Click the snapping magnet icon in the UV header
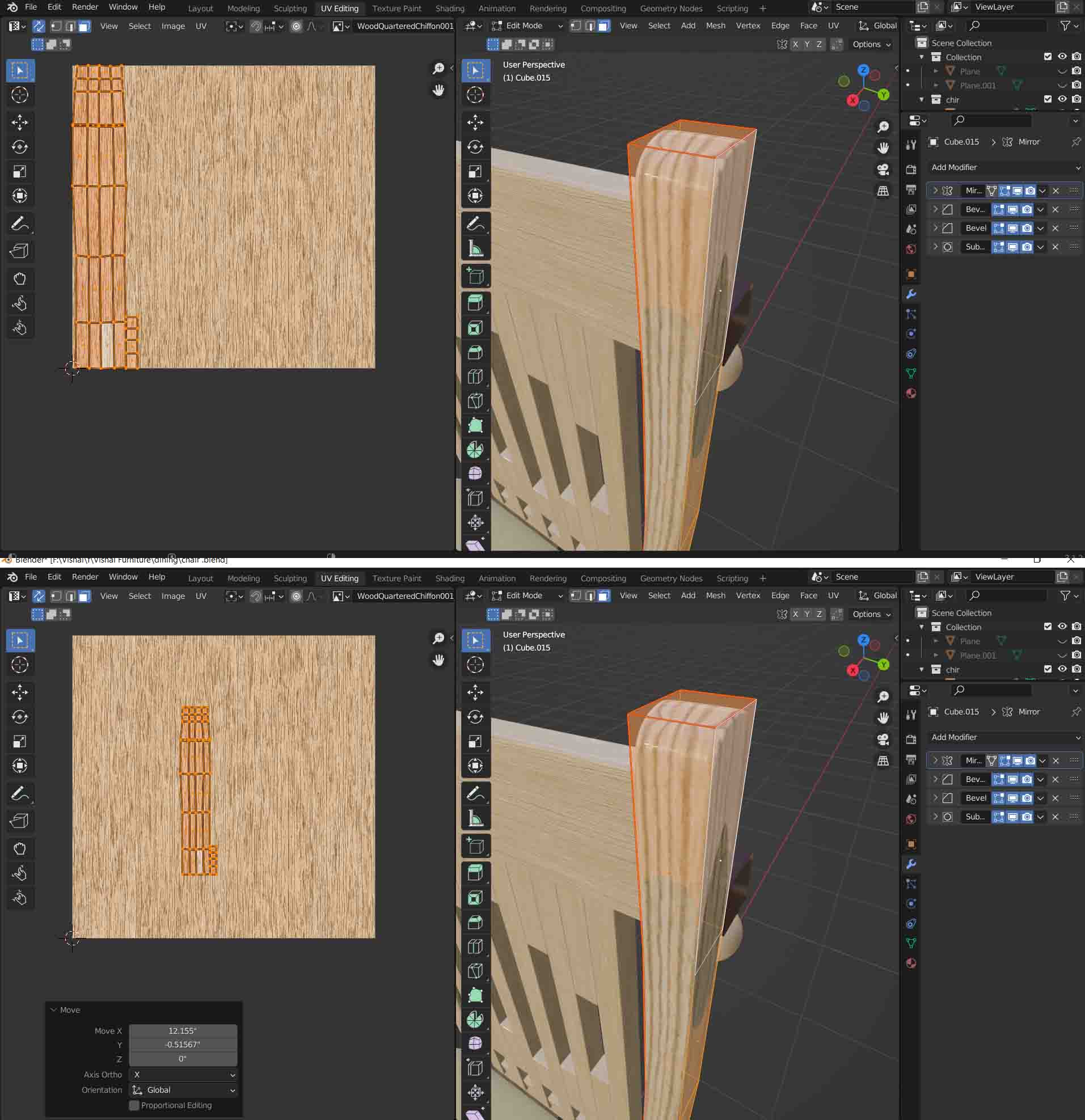 (x=256, y=26)
